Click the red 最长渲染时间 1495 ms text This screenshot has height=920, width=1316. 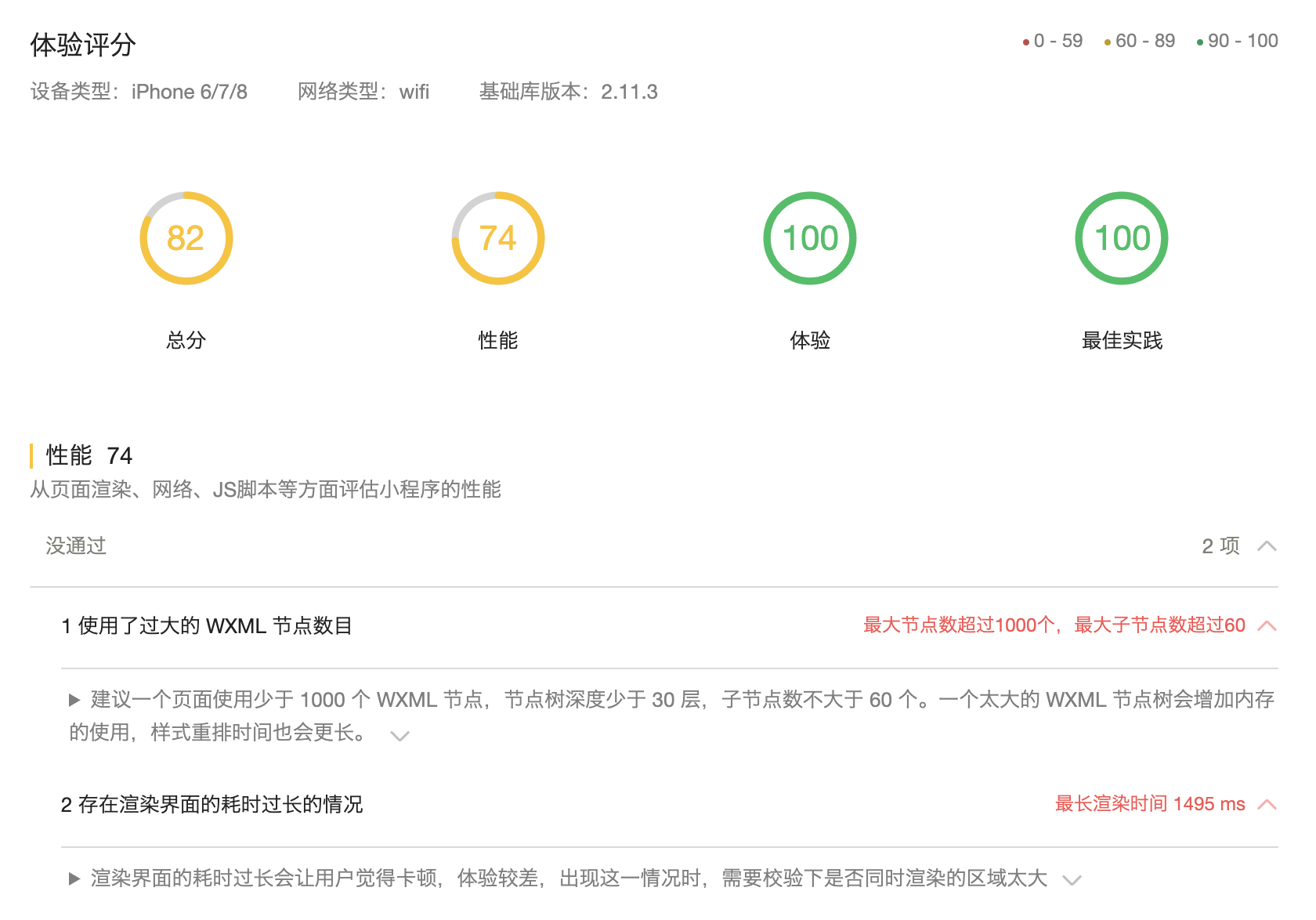point(1150,803)
